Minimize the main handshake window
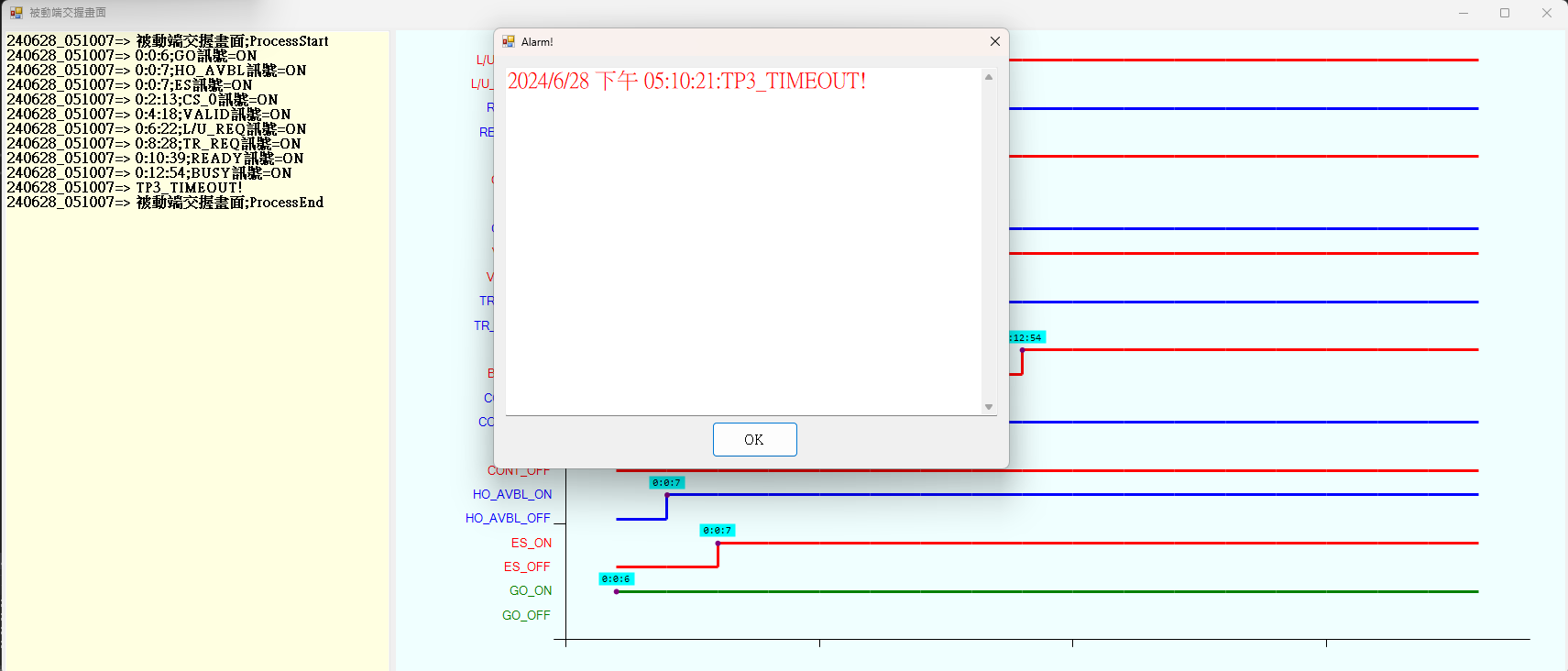 [1464, 13]
